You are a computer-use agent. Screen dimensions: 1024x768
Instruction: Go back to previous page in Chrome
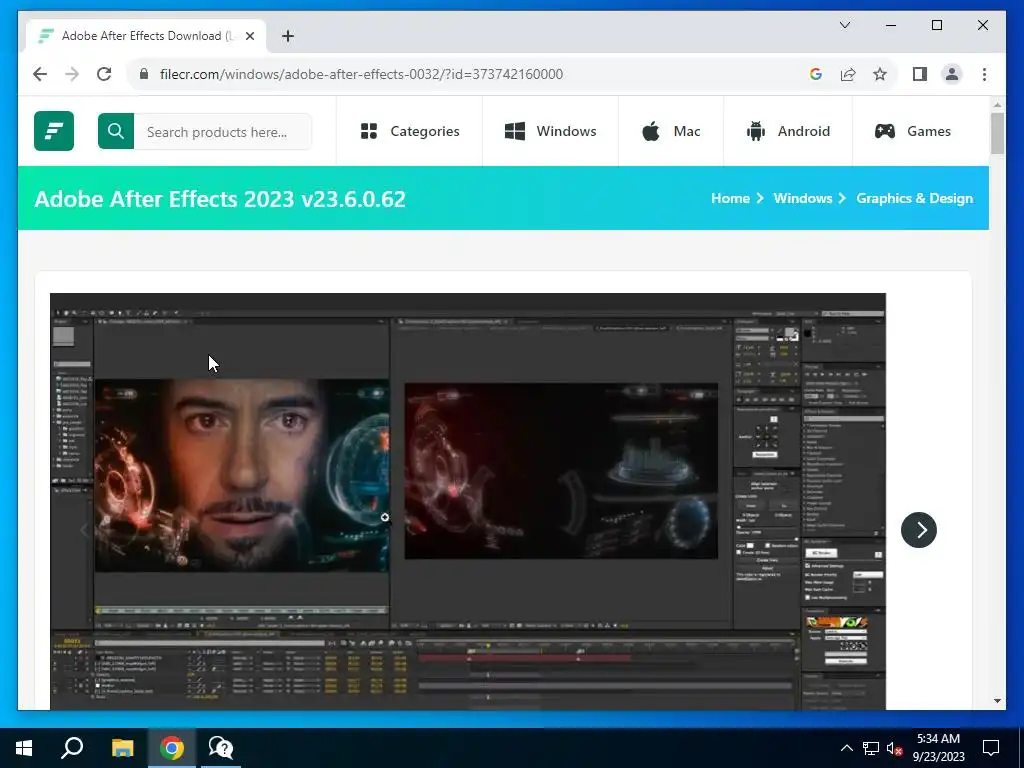click(x=40, y=74)
